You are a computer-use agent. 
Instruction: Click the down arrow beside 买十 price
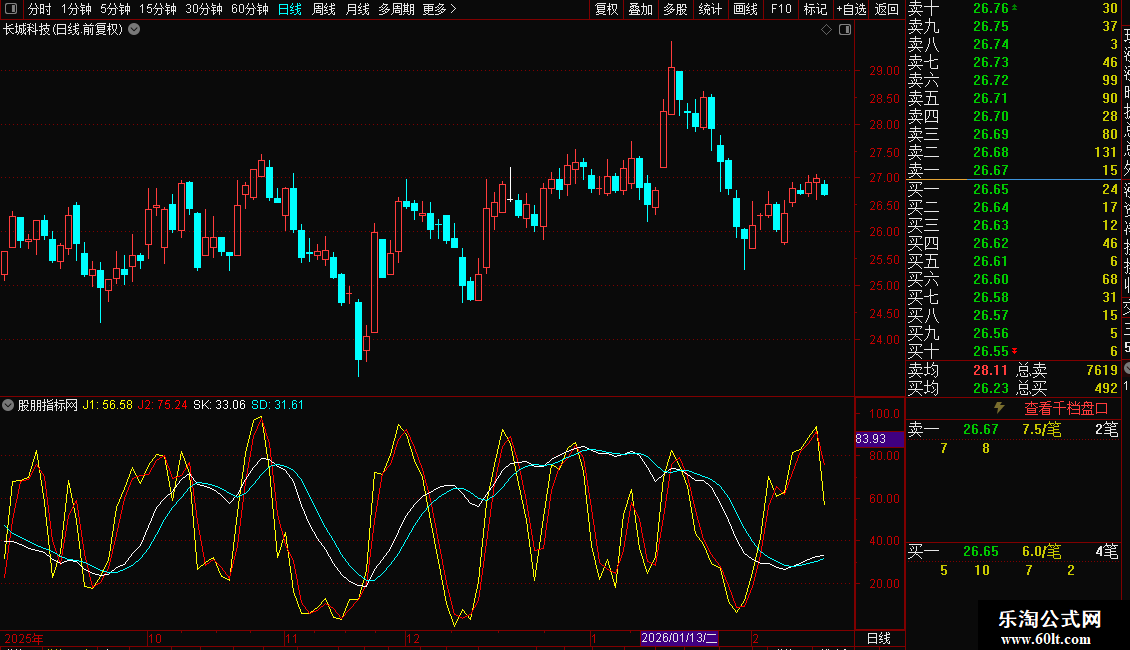point(1015,351)
